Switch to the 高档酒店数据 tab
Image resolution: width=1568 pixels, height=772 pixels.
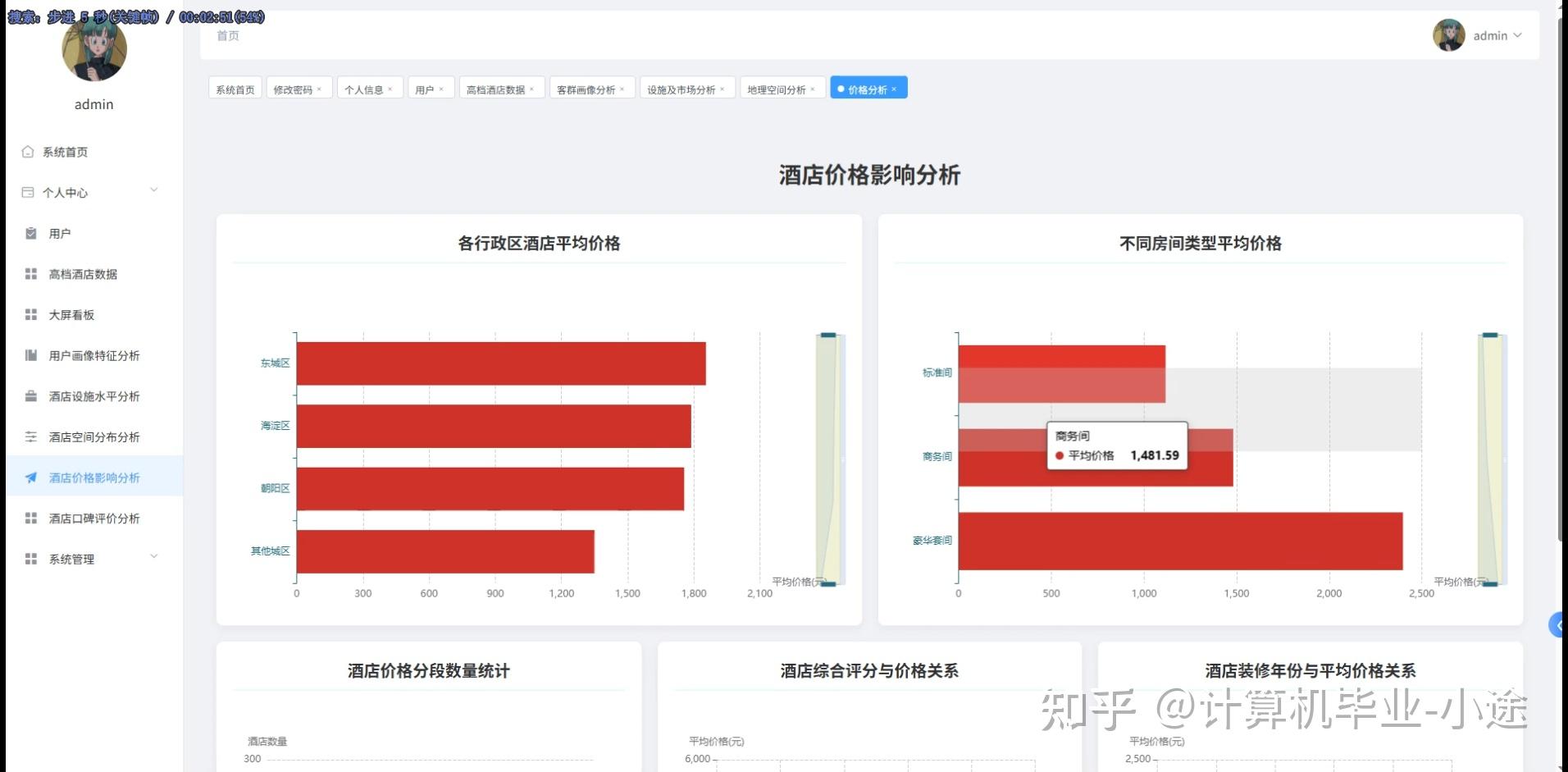497,88
